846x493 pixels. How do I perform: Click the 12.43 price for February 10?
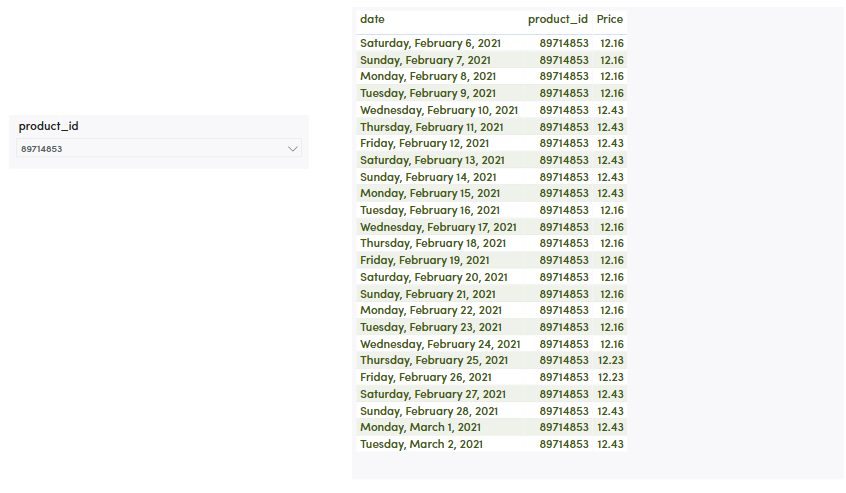610,110
